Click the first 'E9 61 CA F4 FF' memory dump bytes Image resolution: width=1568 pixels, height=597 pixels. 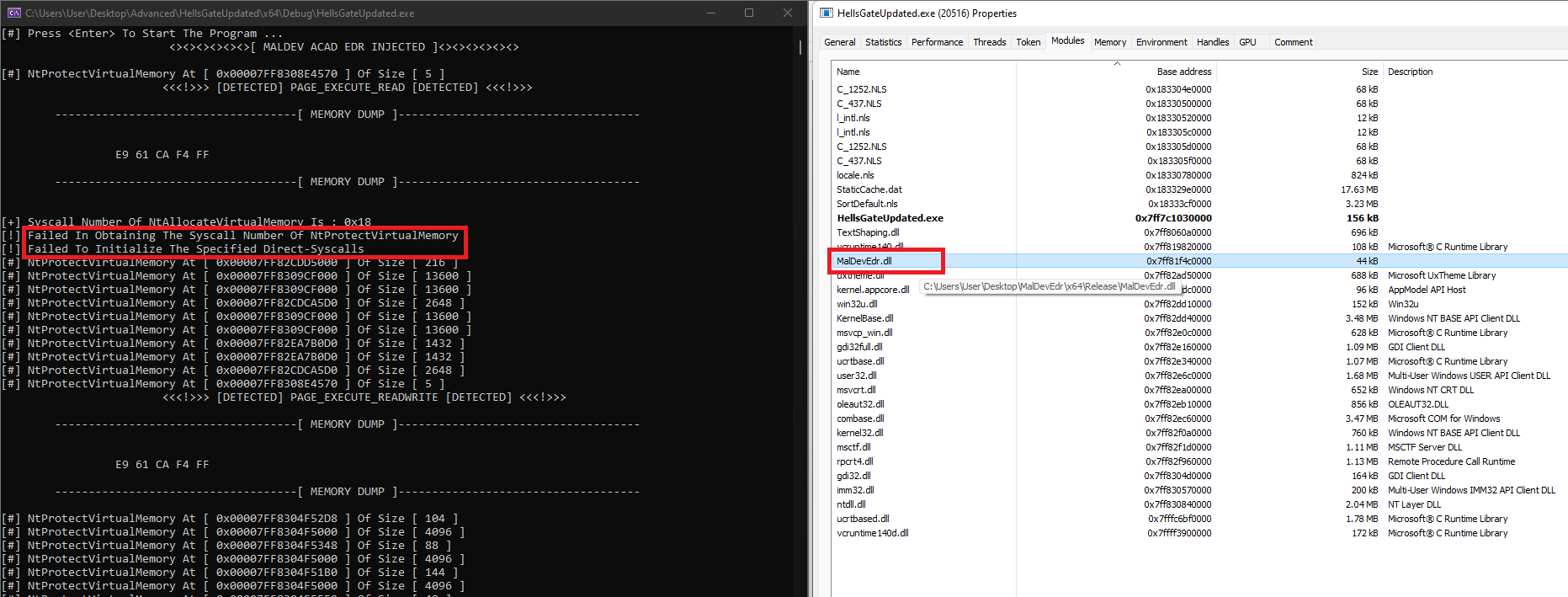(162, 155)
